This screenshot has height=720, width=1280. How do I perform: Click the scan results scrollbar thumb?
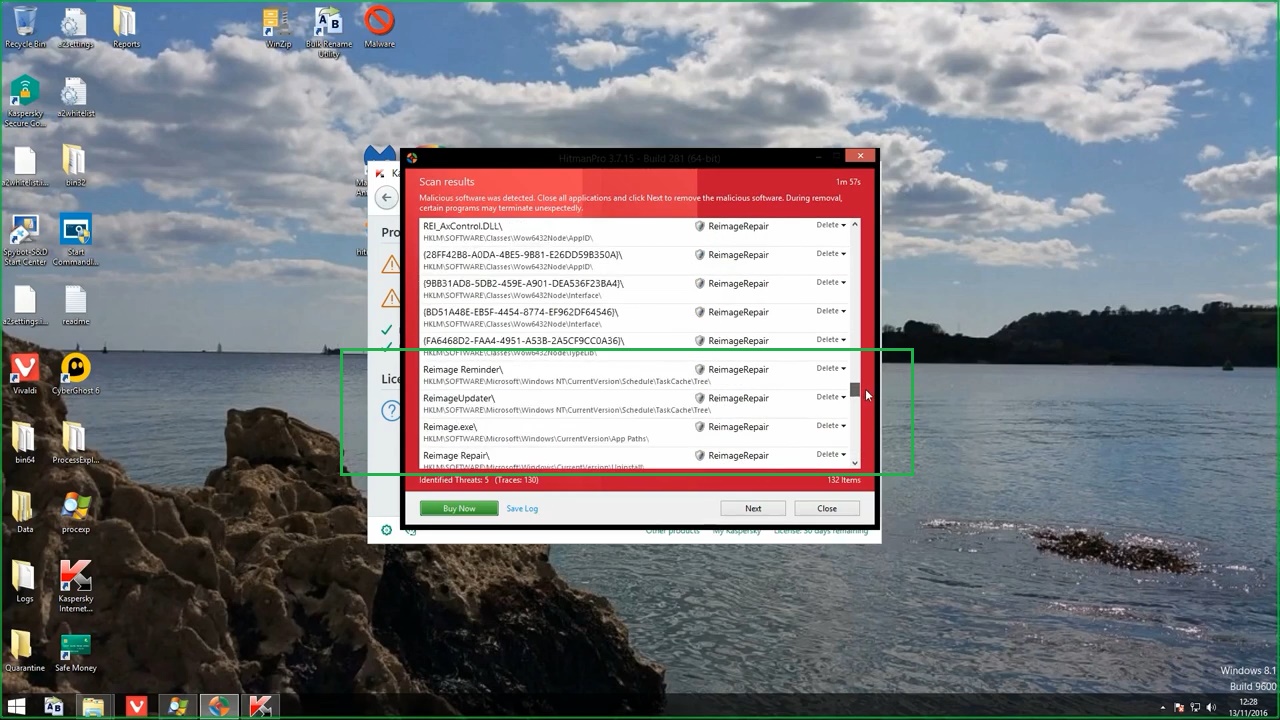[855, 389]
